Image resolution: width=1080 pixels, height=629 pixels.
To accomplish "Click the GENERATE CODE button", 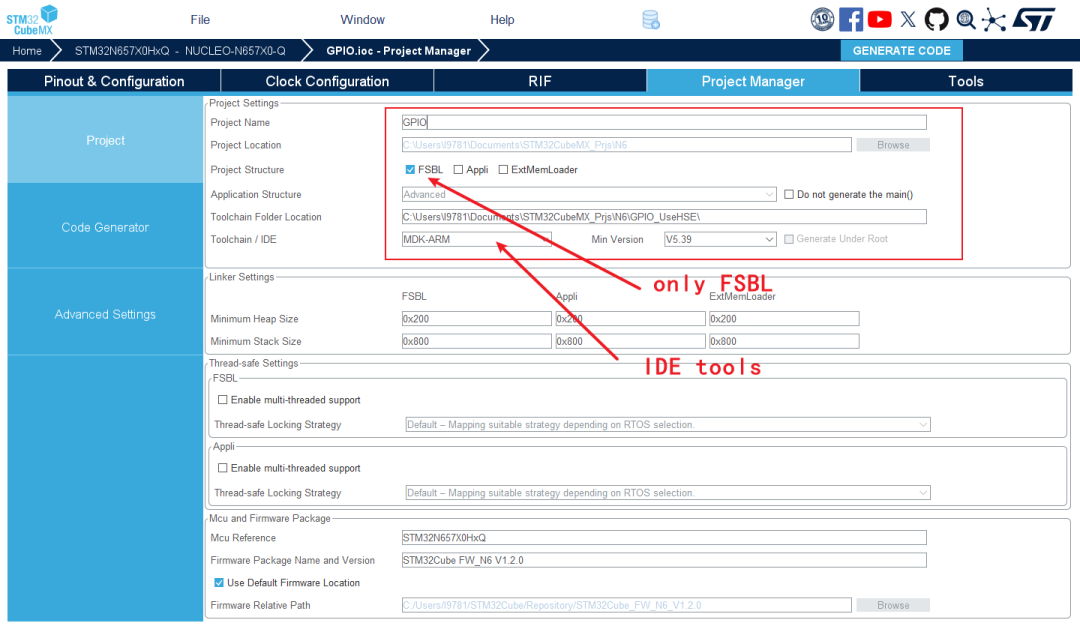I will pos(901,51).
